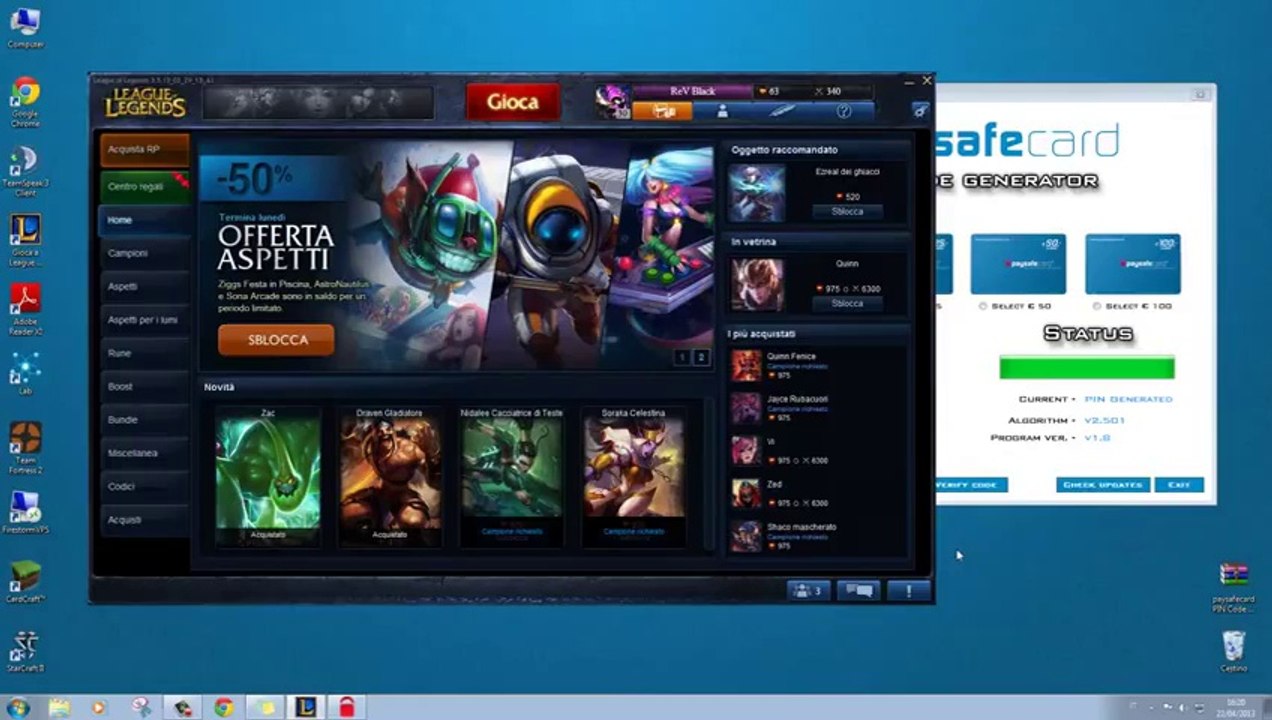Click Ezreal dei ghiacci recommended thumbnail
The width and height of the screenshot is (1272, 720).
point(757,193)
